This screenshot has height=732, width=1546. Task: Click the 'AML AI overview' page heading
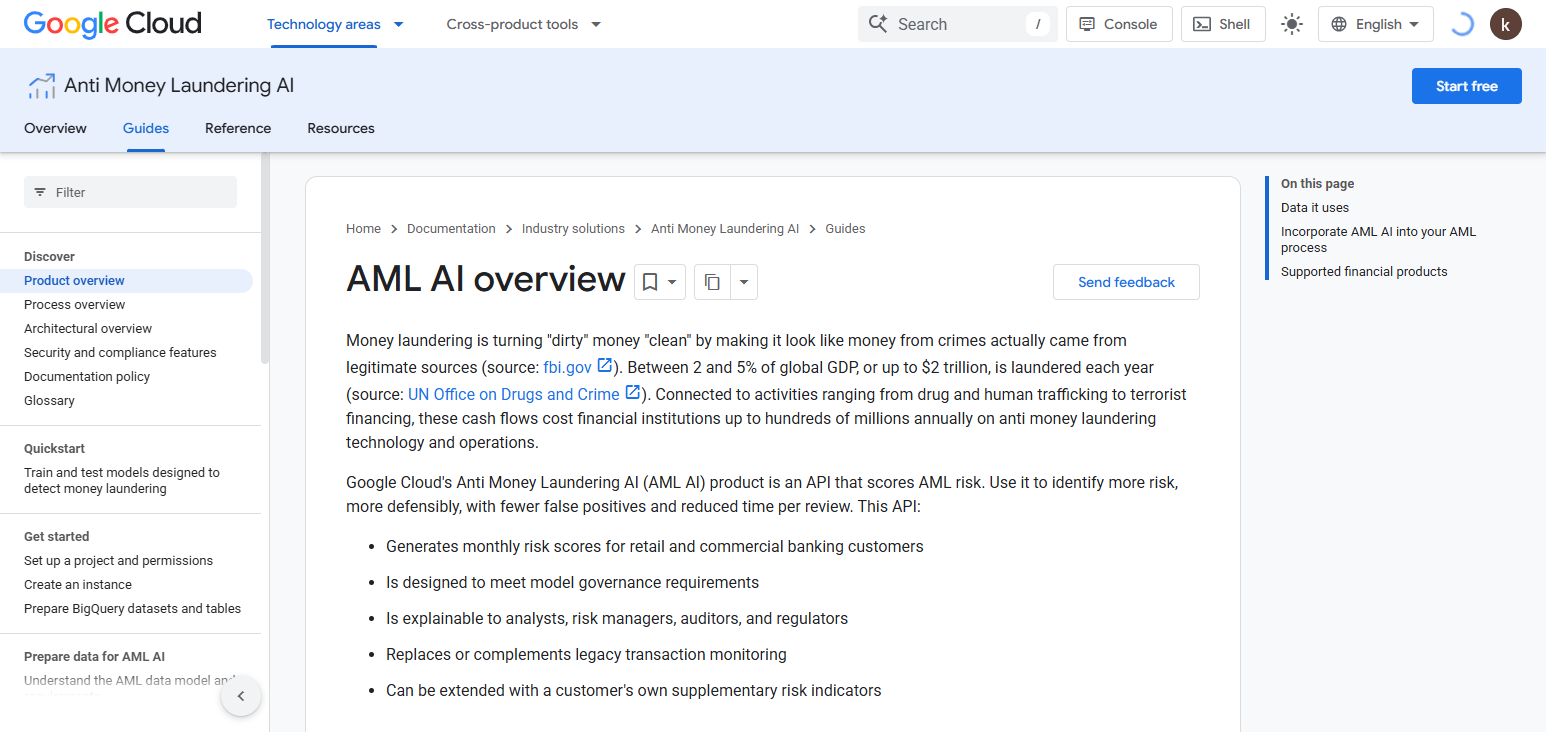(x=486, y=280)
